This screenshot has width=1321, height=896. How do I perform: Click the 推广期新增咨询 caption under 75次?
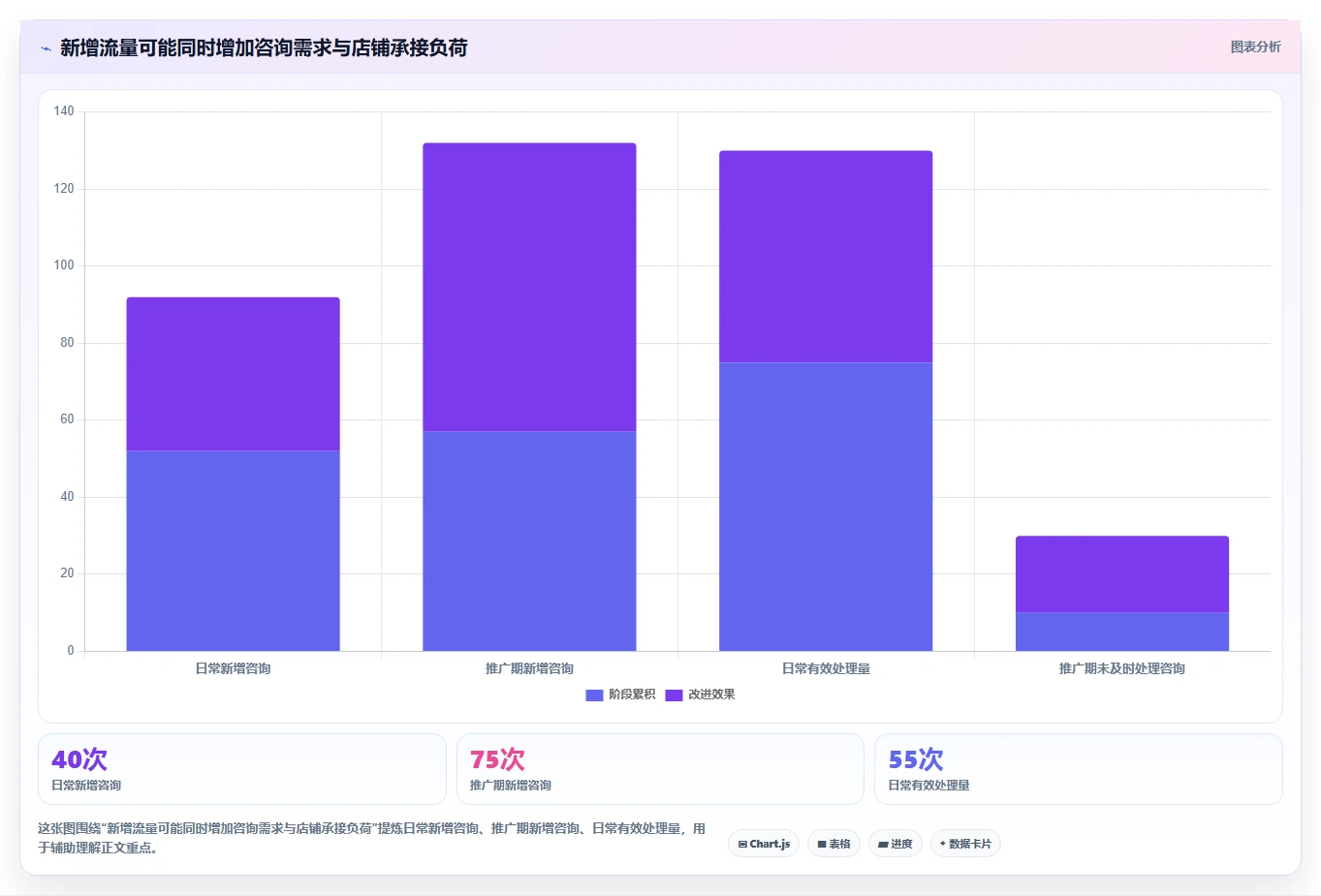tap(511, 786)
